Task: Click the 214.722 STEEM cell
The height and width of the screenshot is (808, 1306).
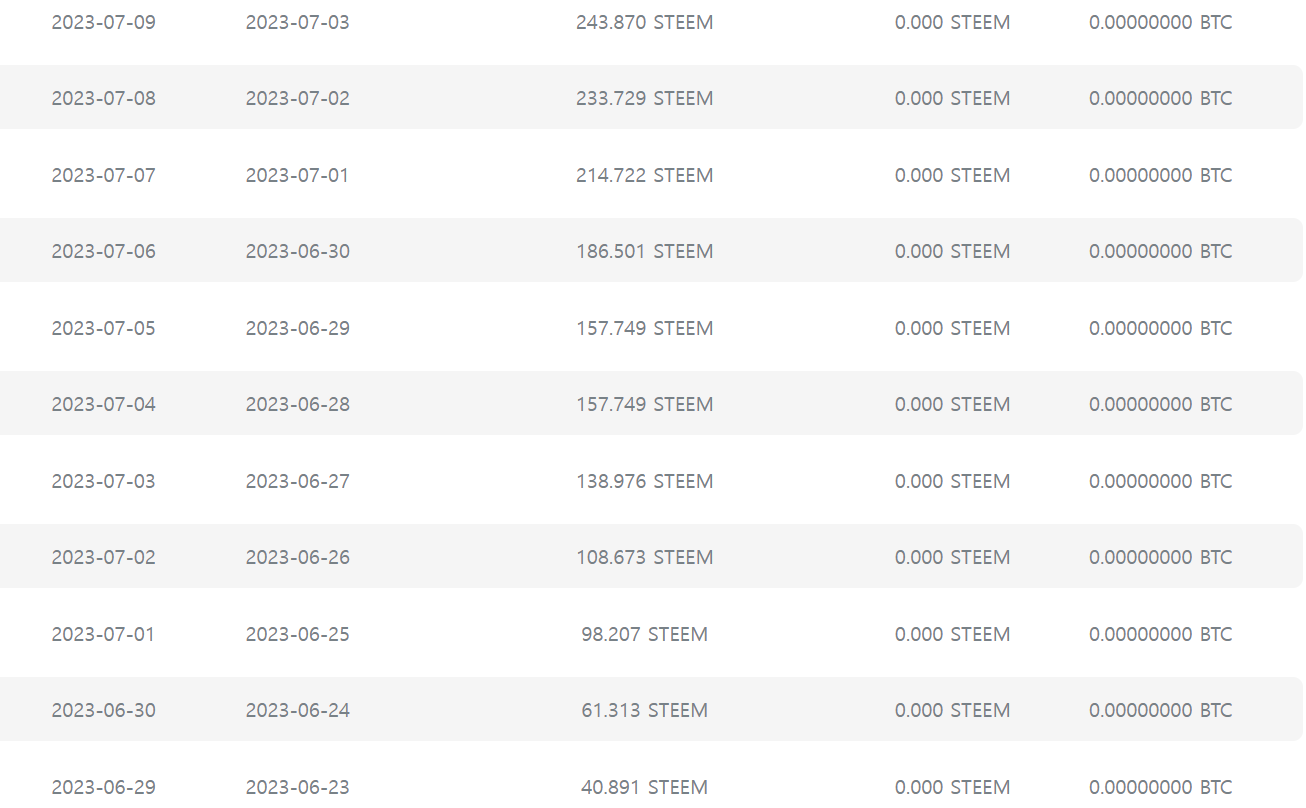Action: point(645,175)
